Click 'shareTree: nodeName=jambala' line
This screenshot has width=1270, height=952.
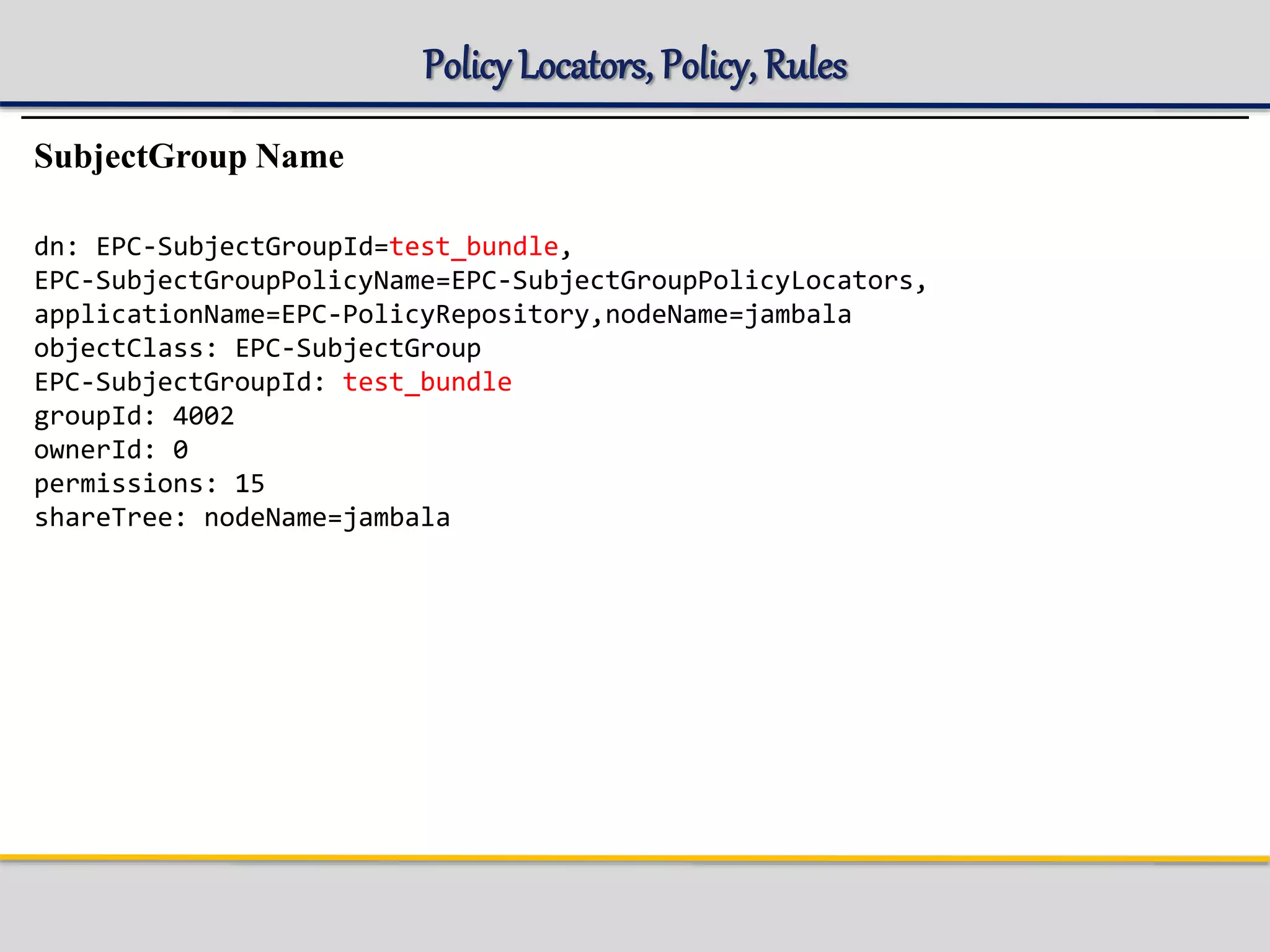pos(242,518)
